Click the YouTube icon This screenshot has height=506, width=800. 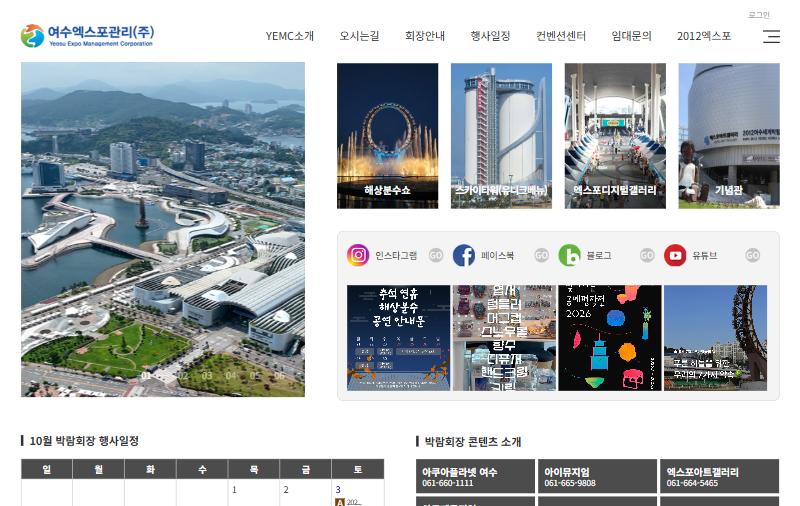pos(675,255)
